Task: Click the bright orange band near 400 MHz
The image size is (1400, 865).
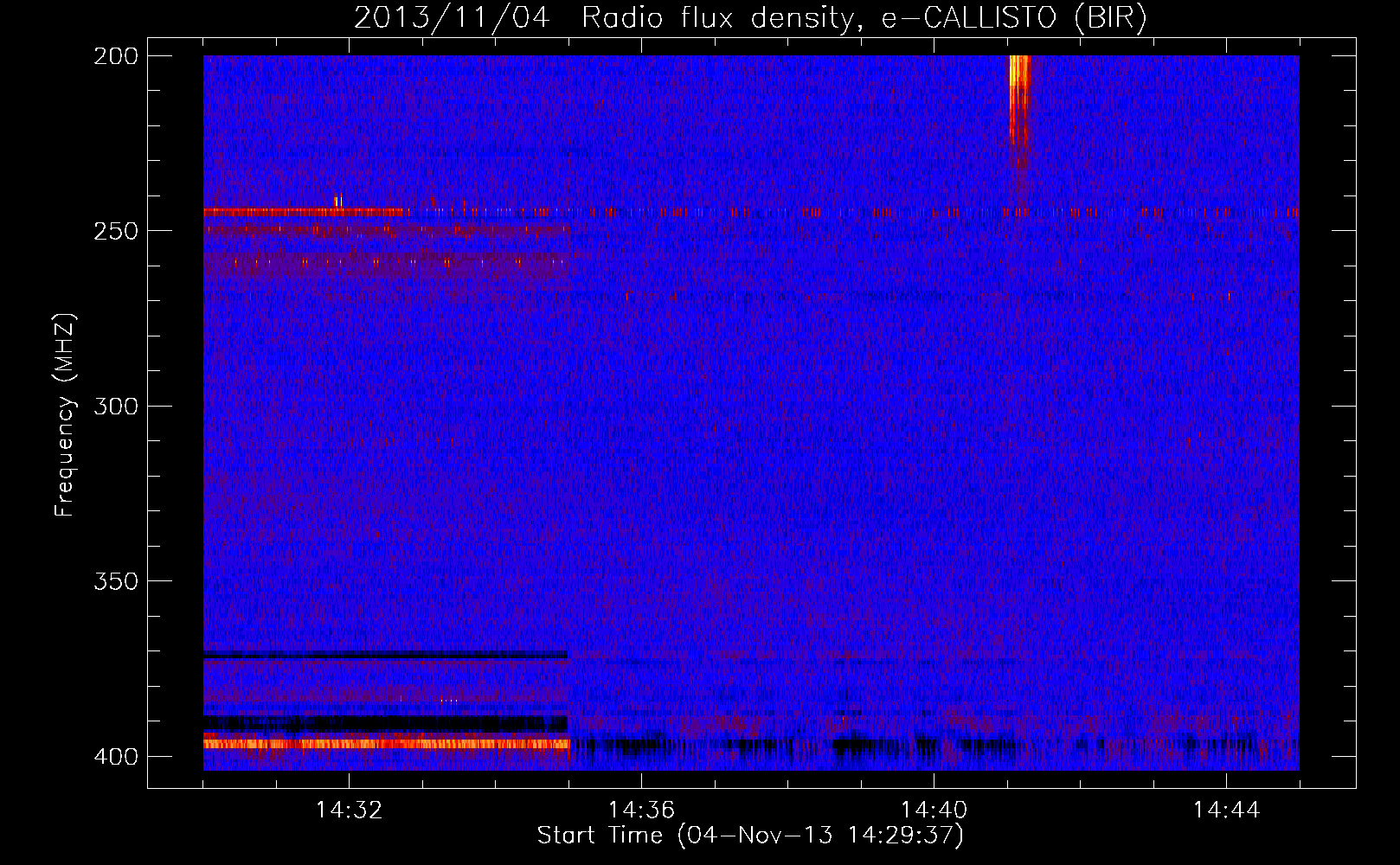Action: 386,743
